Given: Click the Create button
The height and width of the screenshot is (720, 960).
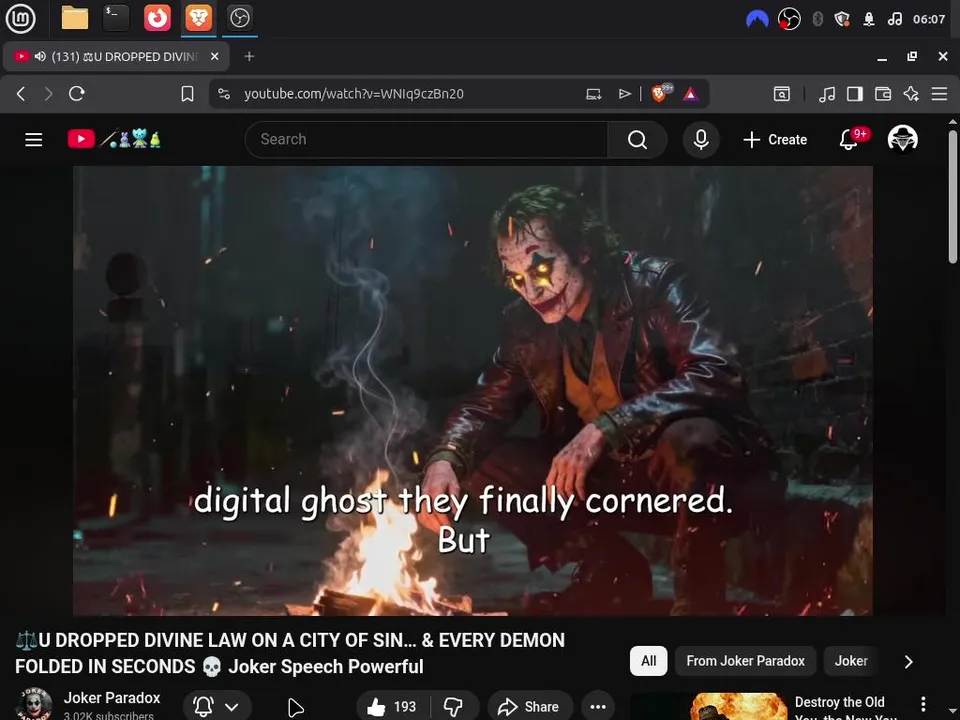Looking at the screenshot, I should pyautogui.click(x=775, y=140).
